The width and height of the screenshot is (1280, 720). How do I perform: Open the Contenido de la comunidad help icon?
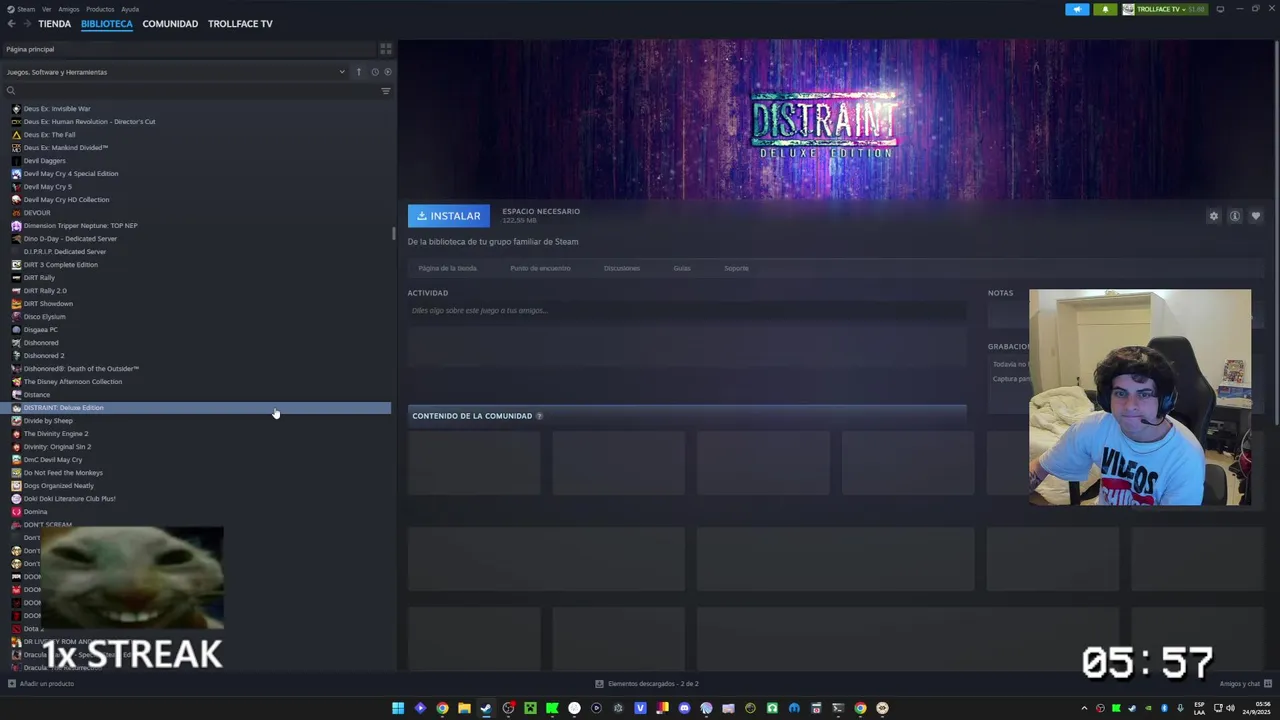click(539, 416)
